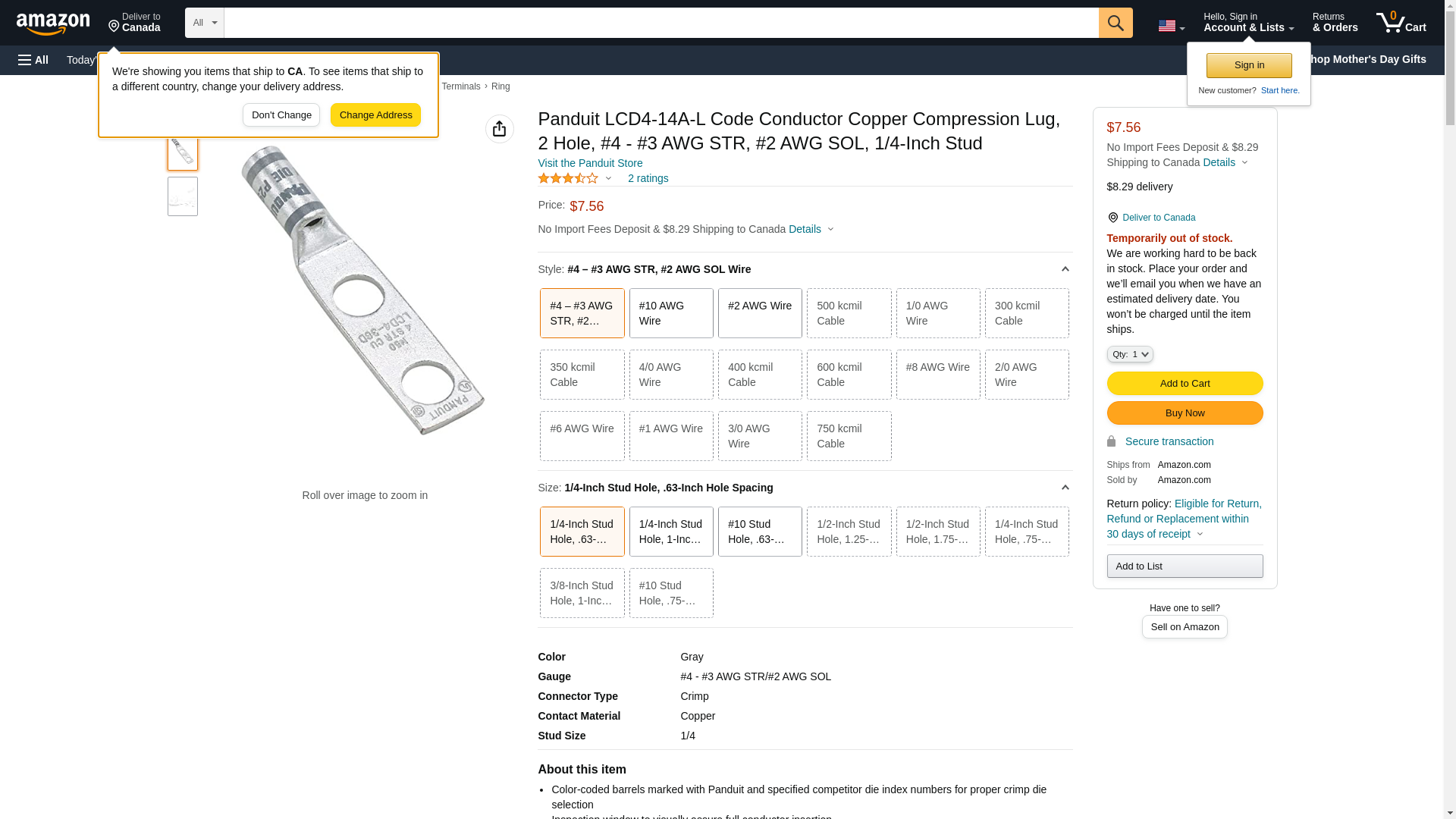The width and height of the screenshot is (1456, 819).
Task: Click the Amazon logo
Action: [53, 24]
